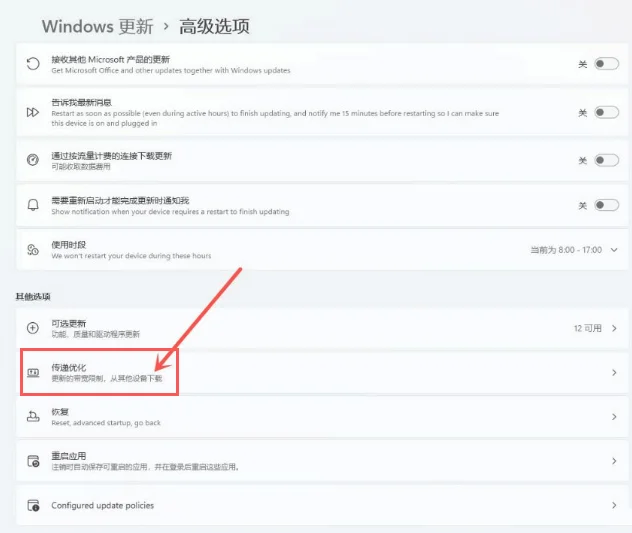Click the 其他选项 section heading
The width and height of the screenshot is (632, 533).
pos(33,297)
